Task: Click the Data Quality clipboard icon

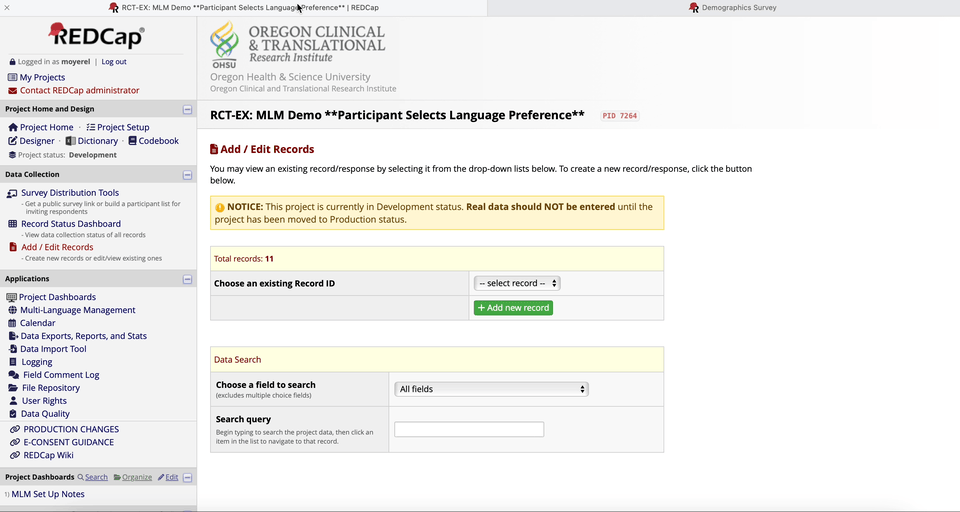Action: 13,414
